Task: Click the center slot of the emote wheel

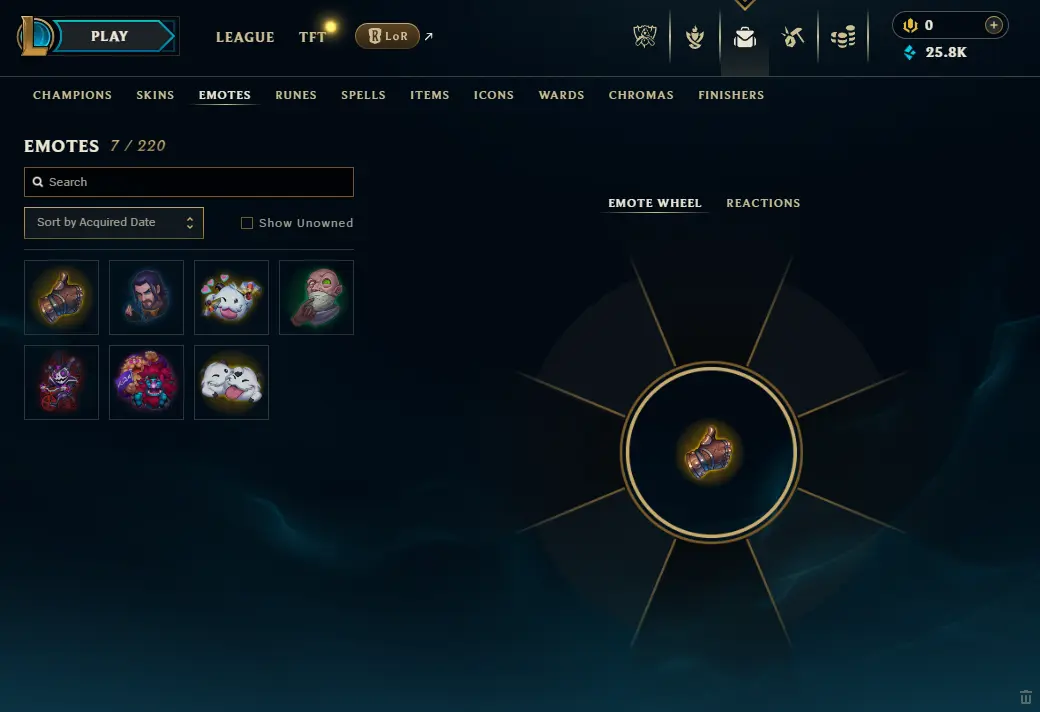Action: 710,453
